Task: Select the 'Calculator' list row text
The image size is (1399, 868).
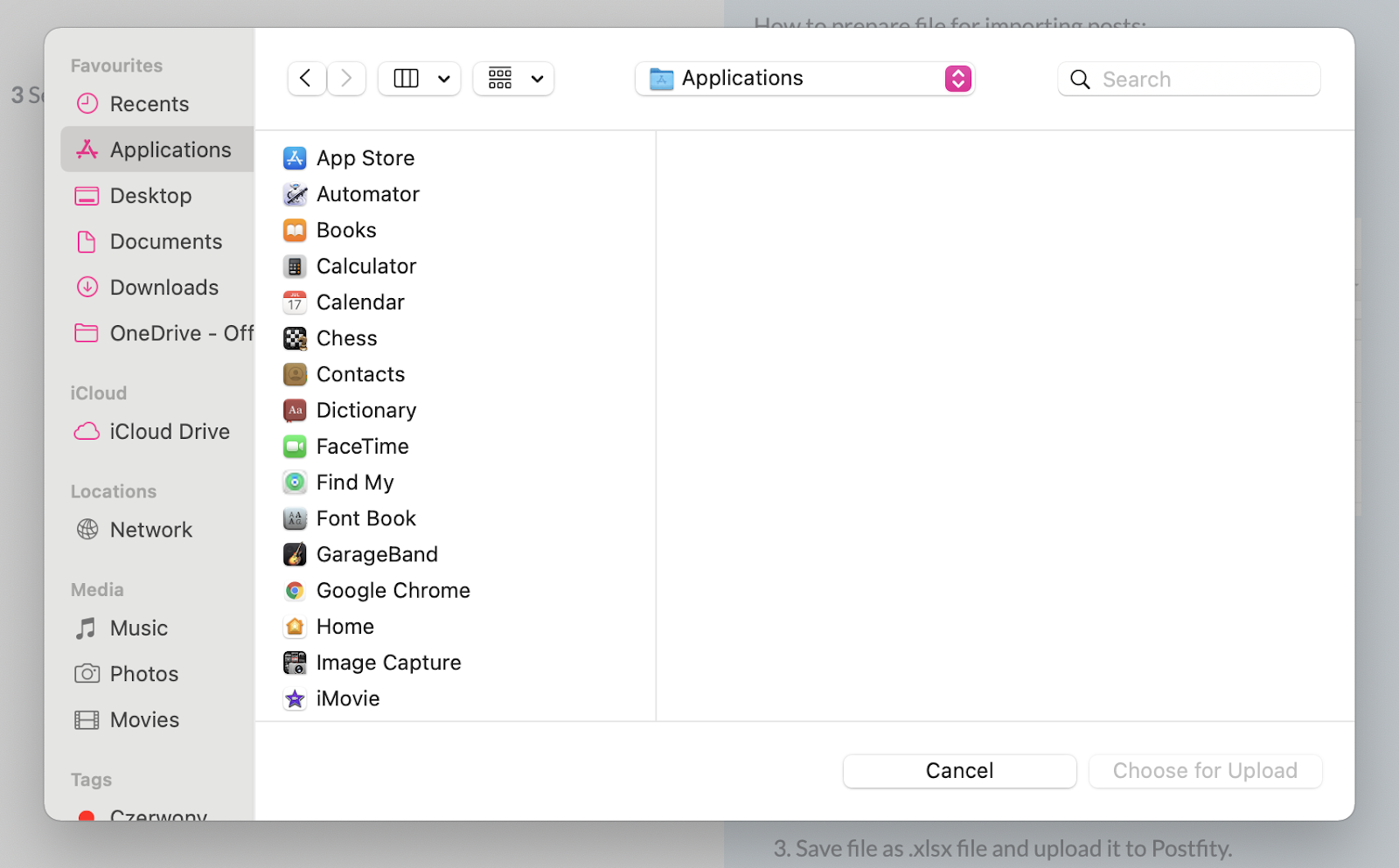Action: tap(366, 267)
